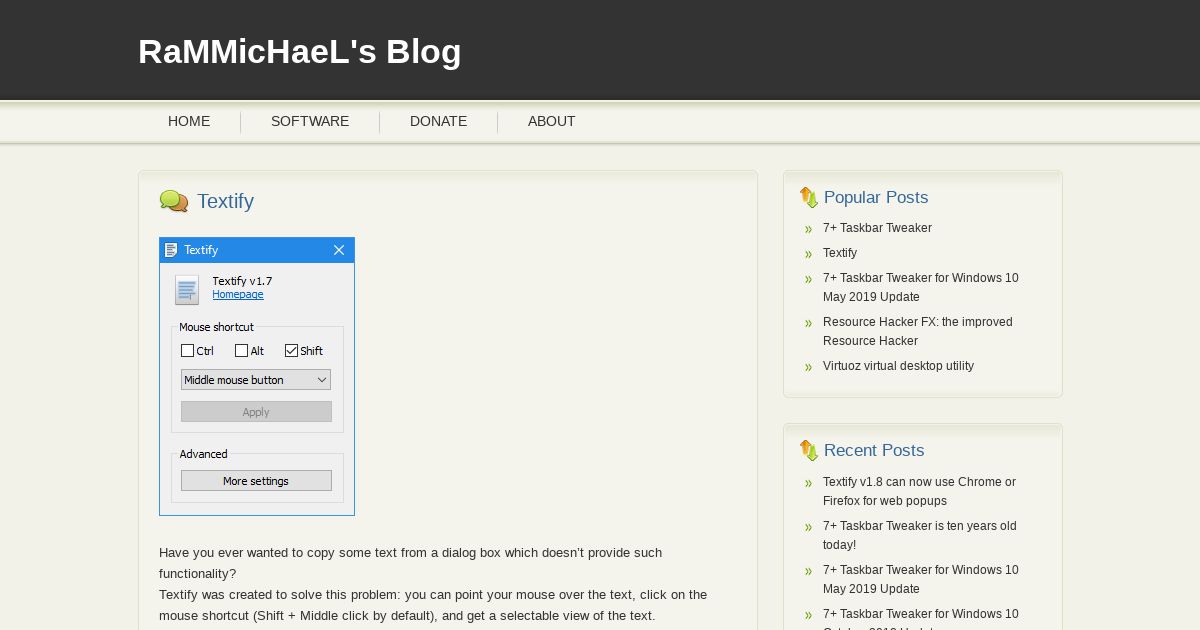The width and height of the screenshot is (1200, 630).
Task: Follow the Homepage link in Textify dialog
Action: coord(238,295)
